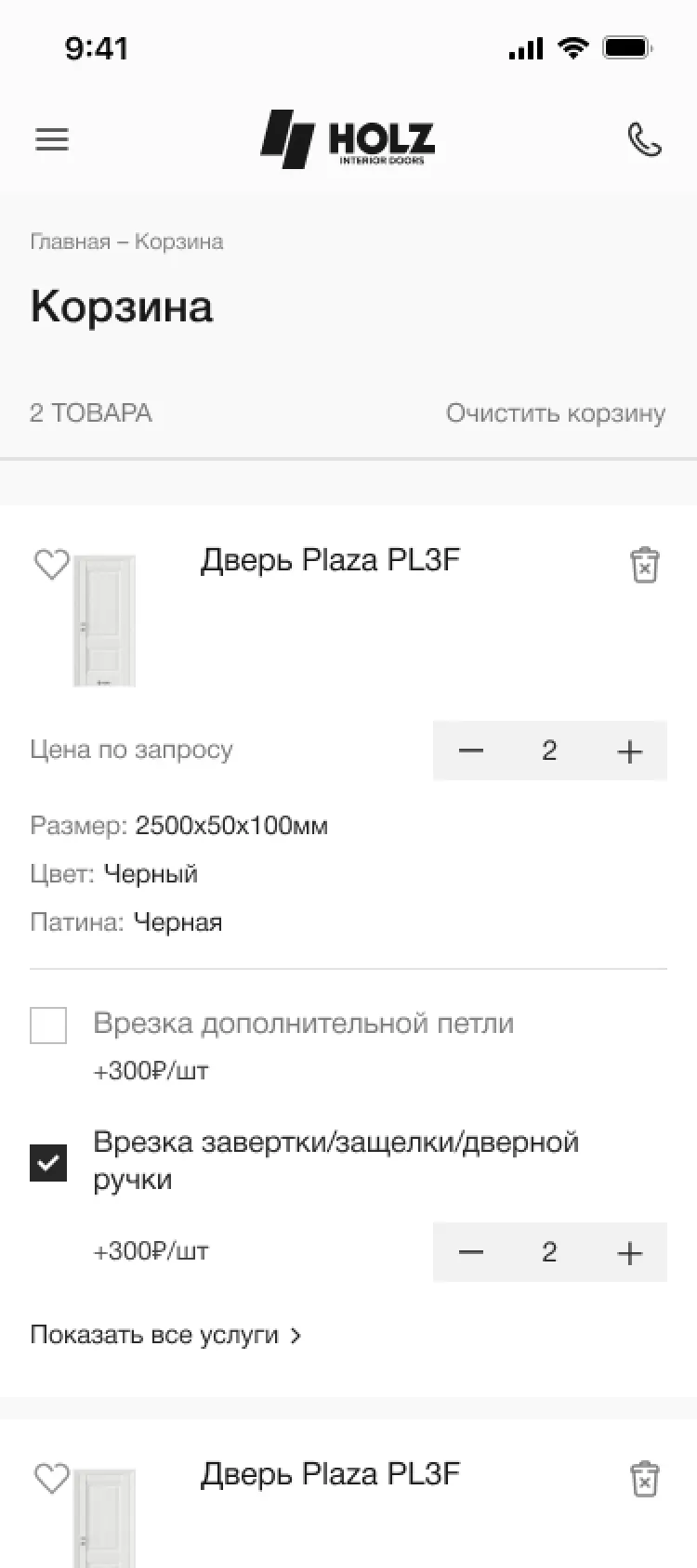Viewport: 697px width, 1568px height.
Task: Go to "Главная" breadcrumb
Action: (x=70, y=242)
